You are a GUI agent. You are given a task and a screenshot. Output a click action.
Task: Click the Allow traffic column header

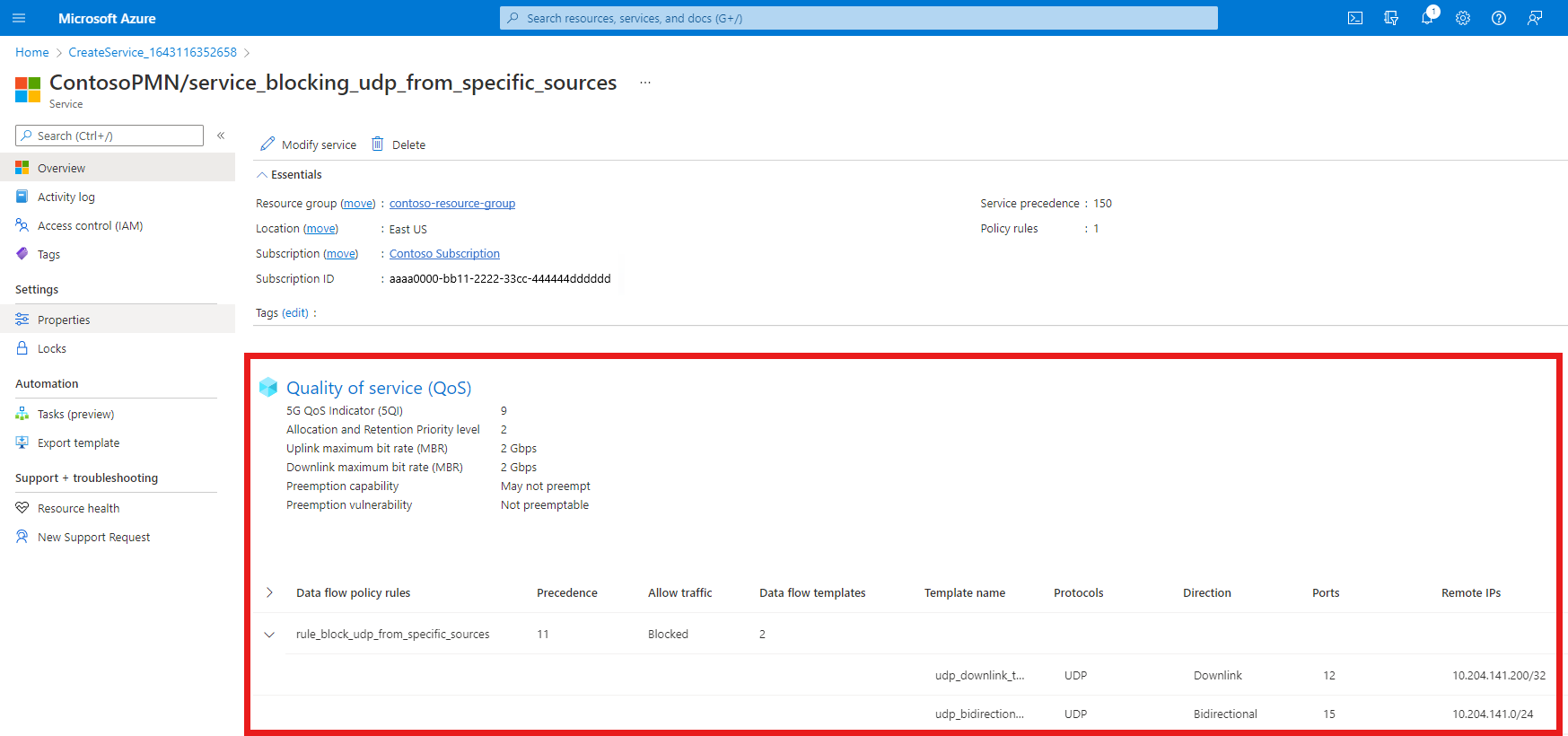[680, 593]
